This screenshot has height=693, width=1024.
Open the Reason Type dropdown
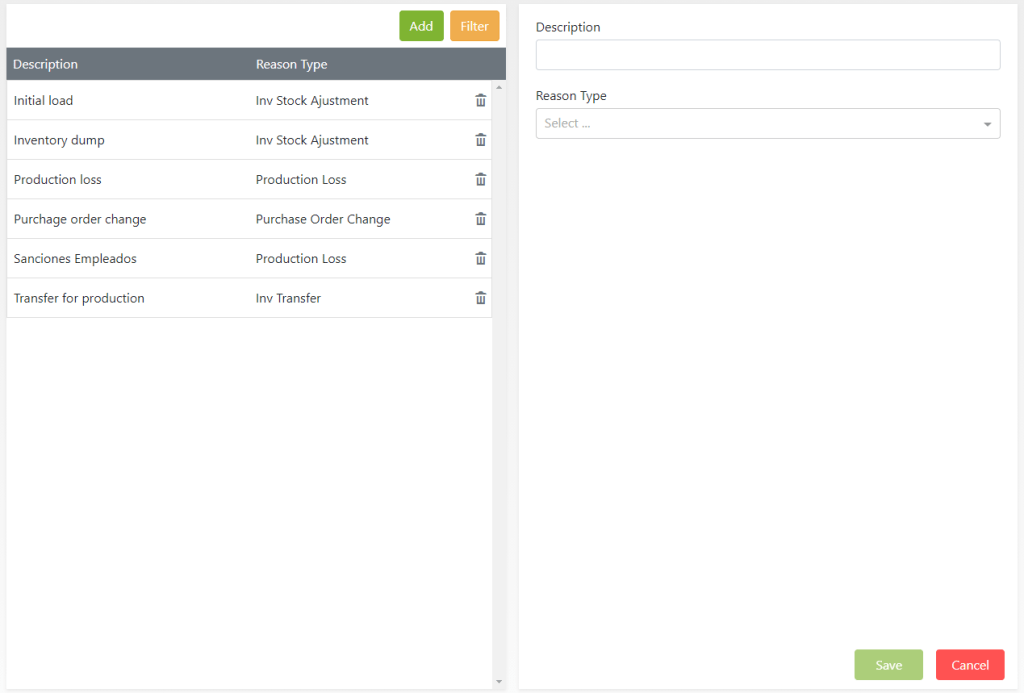click(x=760, y=124)
